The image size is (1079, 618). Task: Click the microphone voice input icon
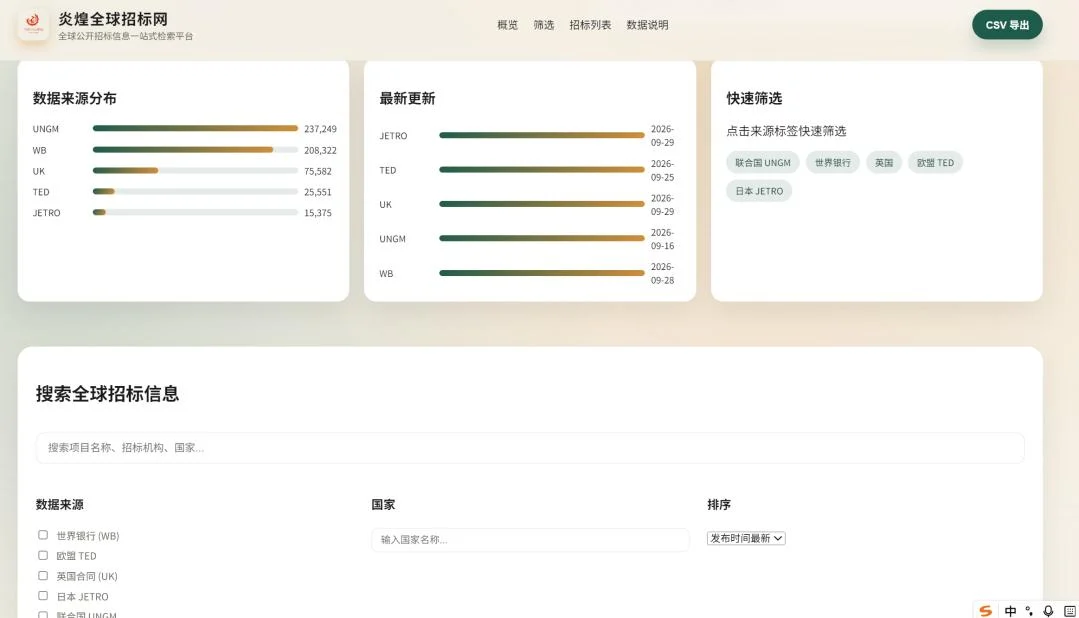pos(1048,610)
